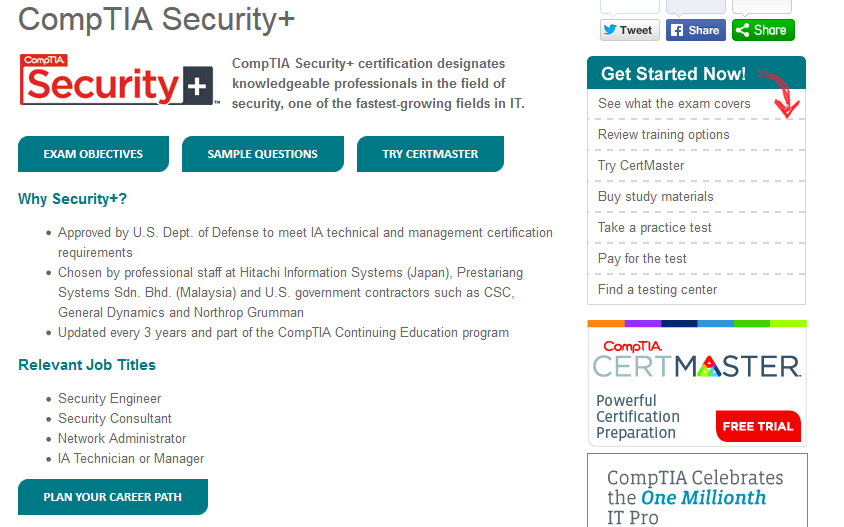
Task: Open the EXAM OBJECTIVES button
Action: pos(93,154)
